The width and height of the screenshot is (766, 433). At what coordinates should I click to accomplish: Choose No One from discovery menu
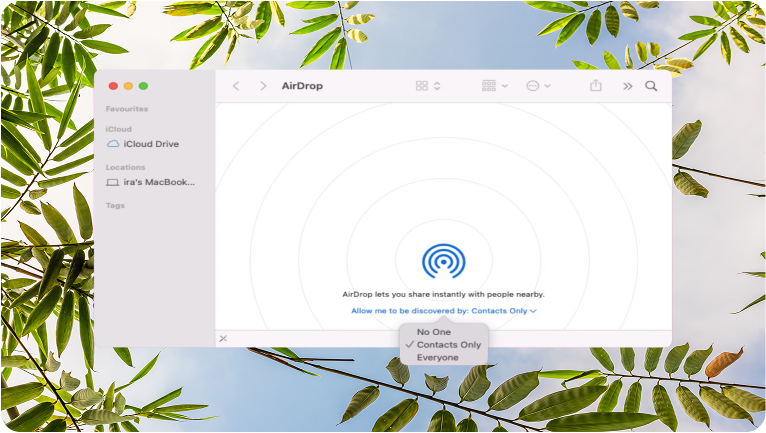[434, 332]
